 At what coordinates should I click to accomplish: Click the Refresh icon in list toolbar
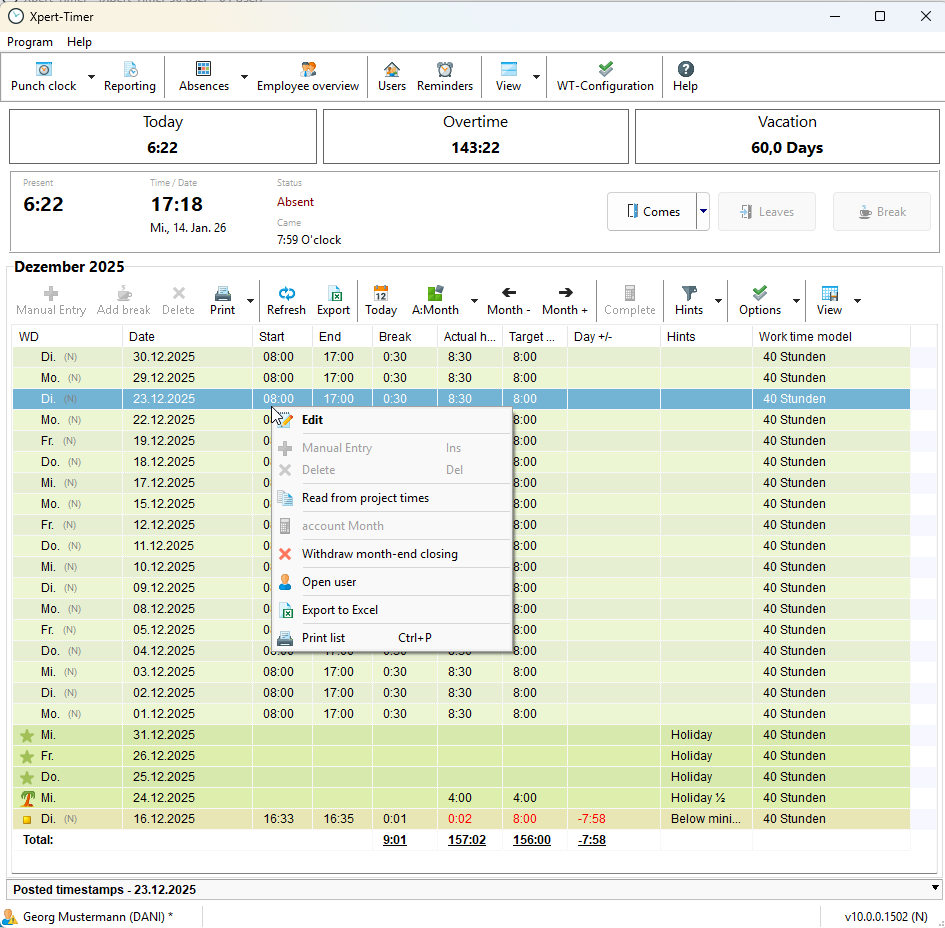pyautogui.click(x=286, y=300)
